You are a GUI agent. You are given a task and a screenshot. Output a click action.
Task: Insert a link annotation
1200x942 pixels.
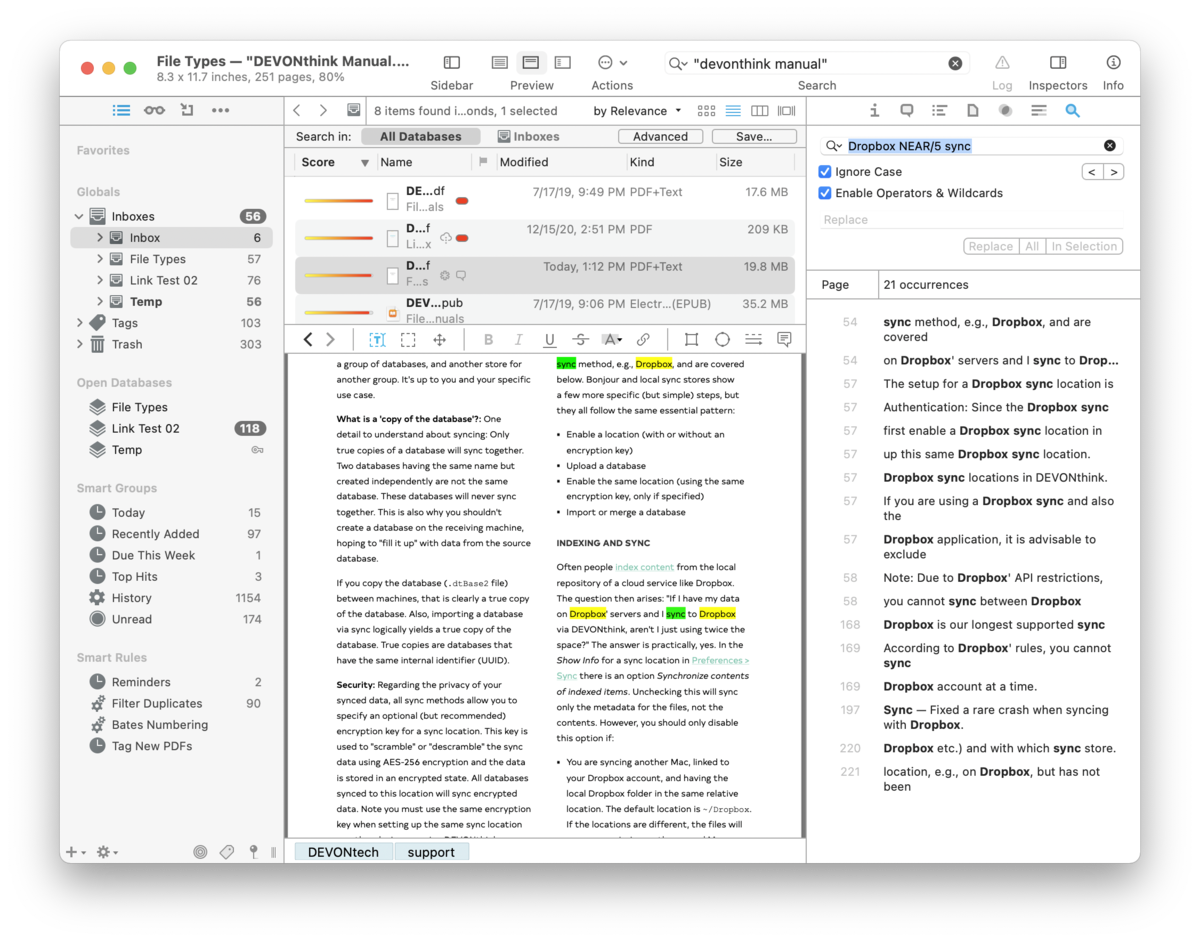tap(643, 340)
